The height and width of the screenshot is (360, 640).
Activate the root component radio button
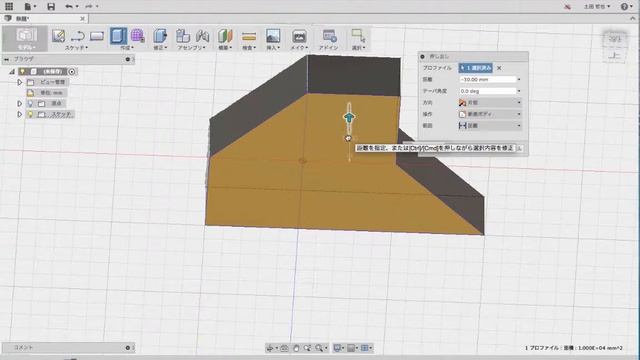pos(72,71)
